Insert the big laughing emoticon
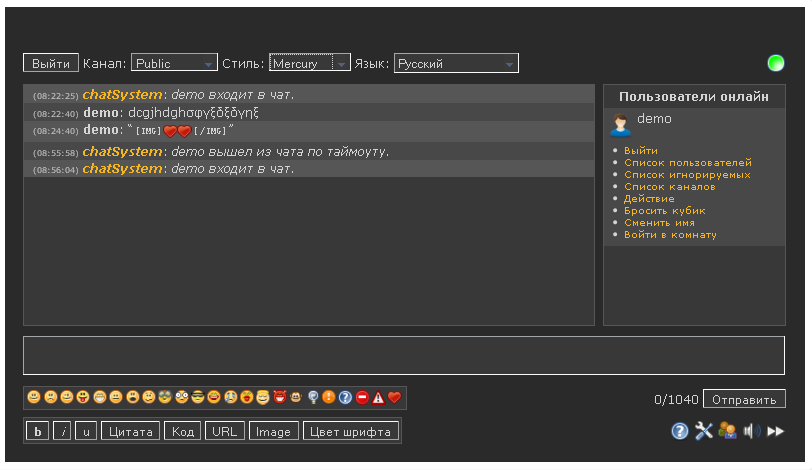 click(x=214, y=397)
